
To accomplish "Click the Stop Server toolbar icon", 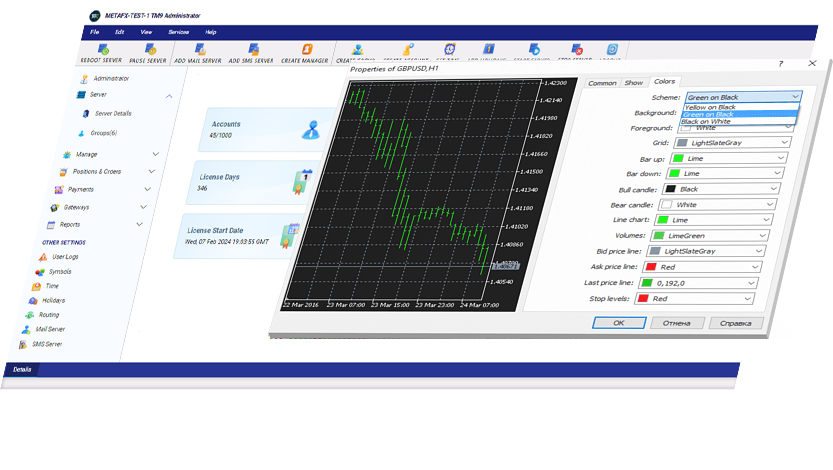I will [x=577, y=49].
